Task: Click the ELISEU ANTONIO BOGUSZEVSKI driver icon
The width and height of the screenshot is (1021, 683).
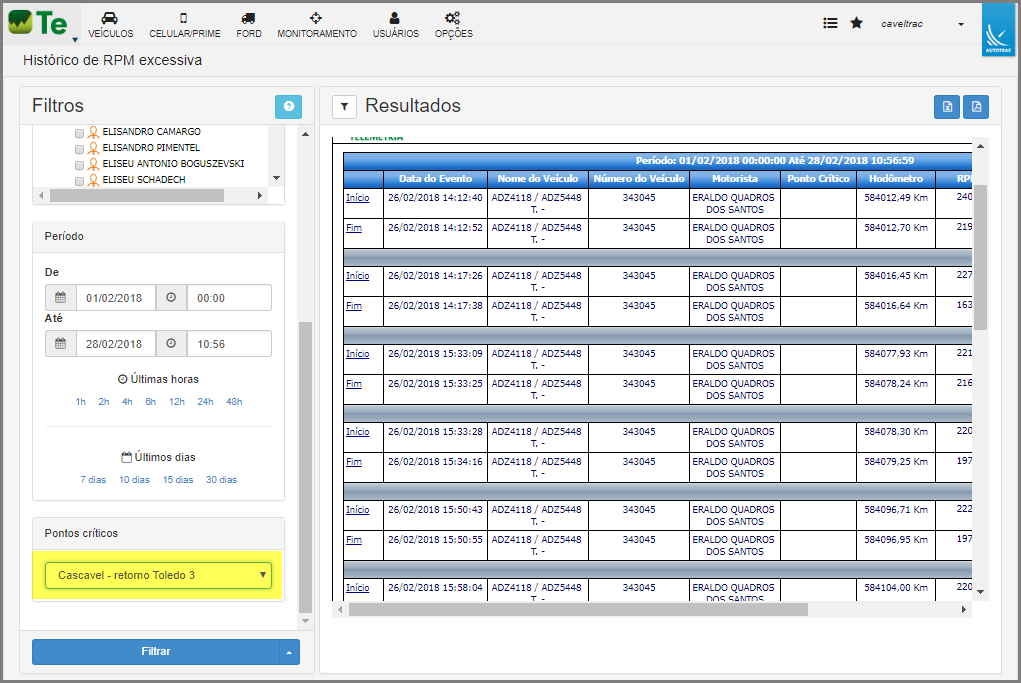Action: point(93,164)
